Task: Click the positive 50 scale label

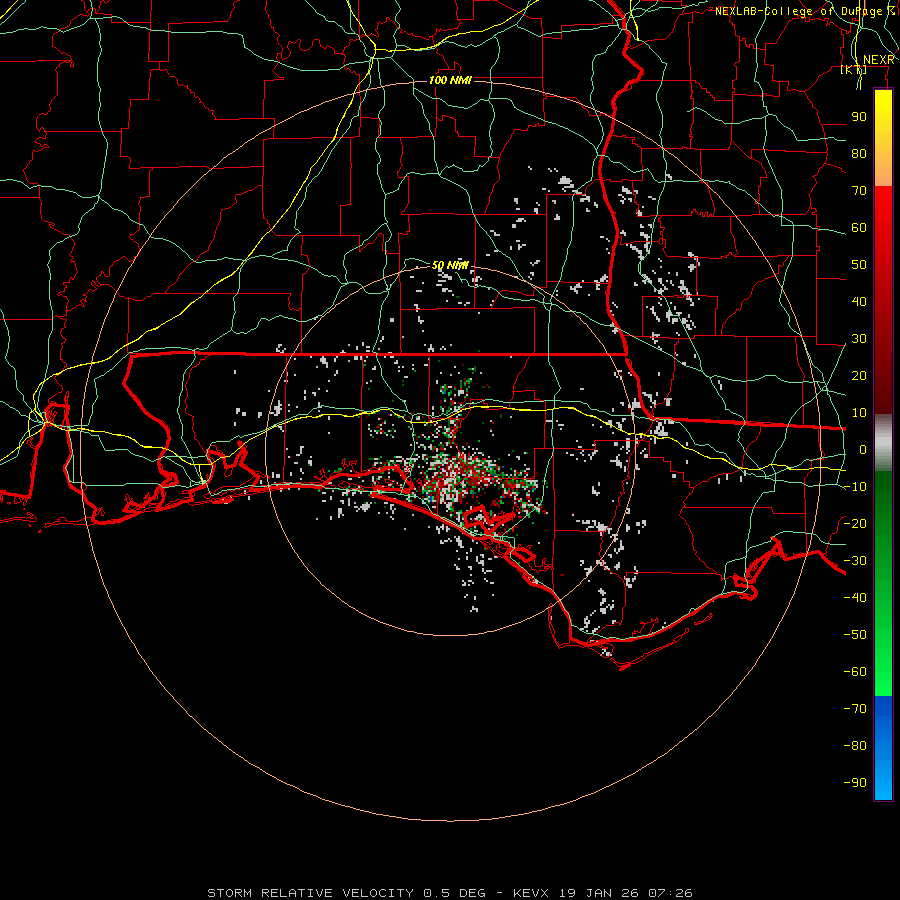Action: pos(859,265)
